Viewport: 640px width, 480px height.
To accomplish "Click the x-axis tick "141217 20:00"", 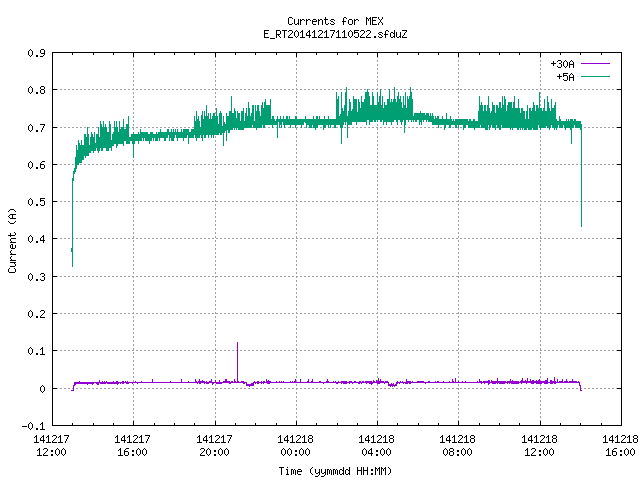I will tap(214, 445).
